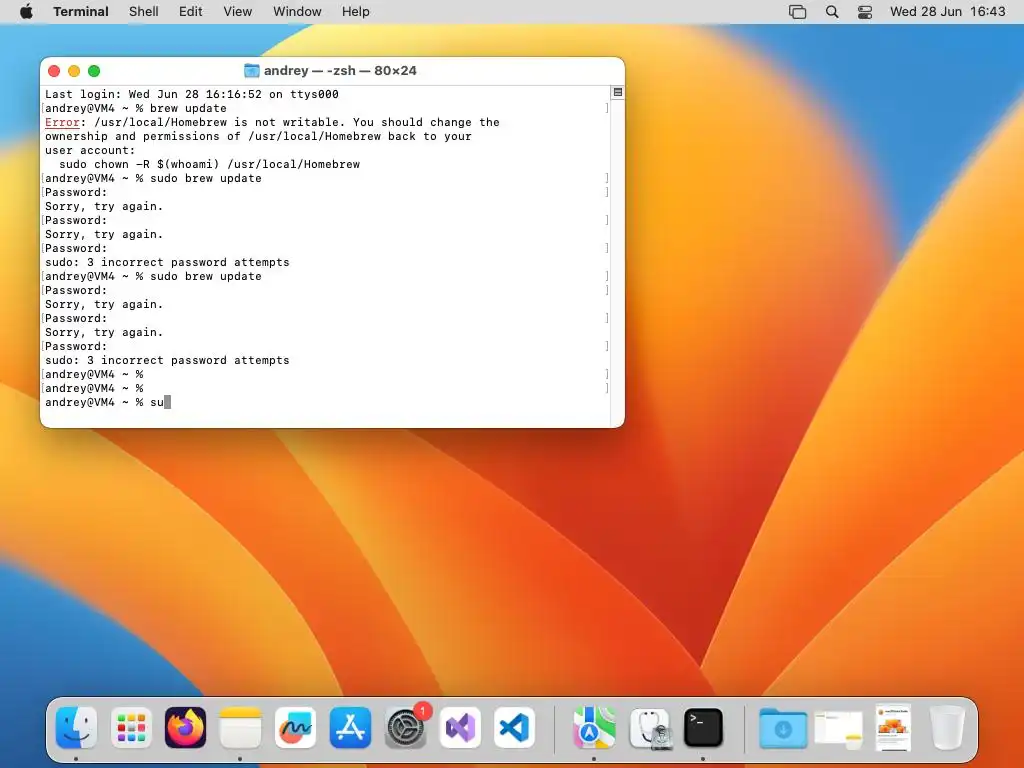
Task: Click the Stage Manager windows icon in menu bar
Action: pos(797,12)
